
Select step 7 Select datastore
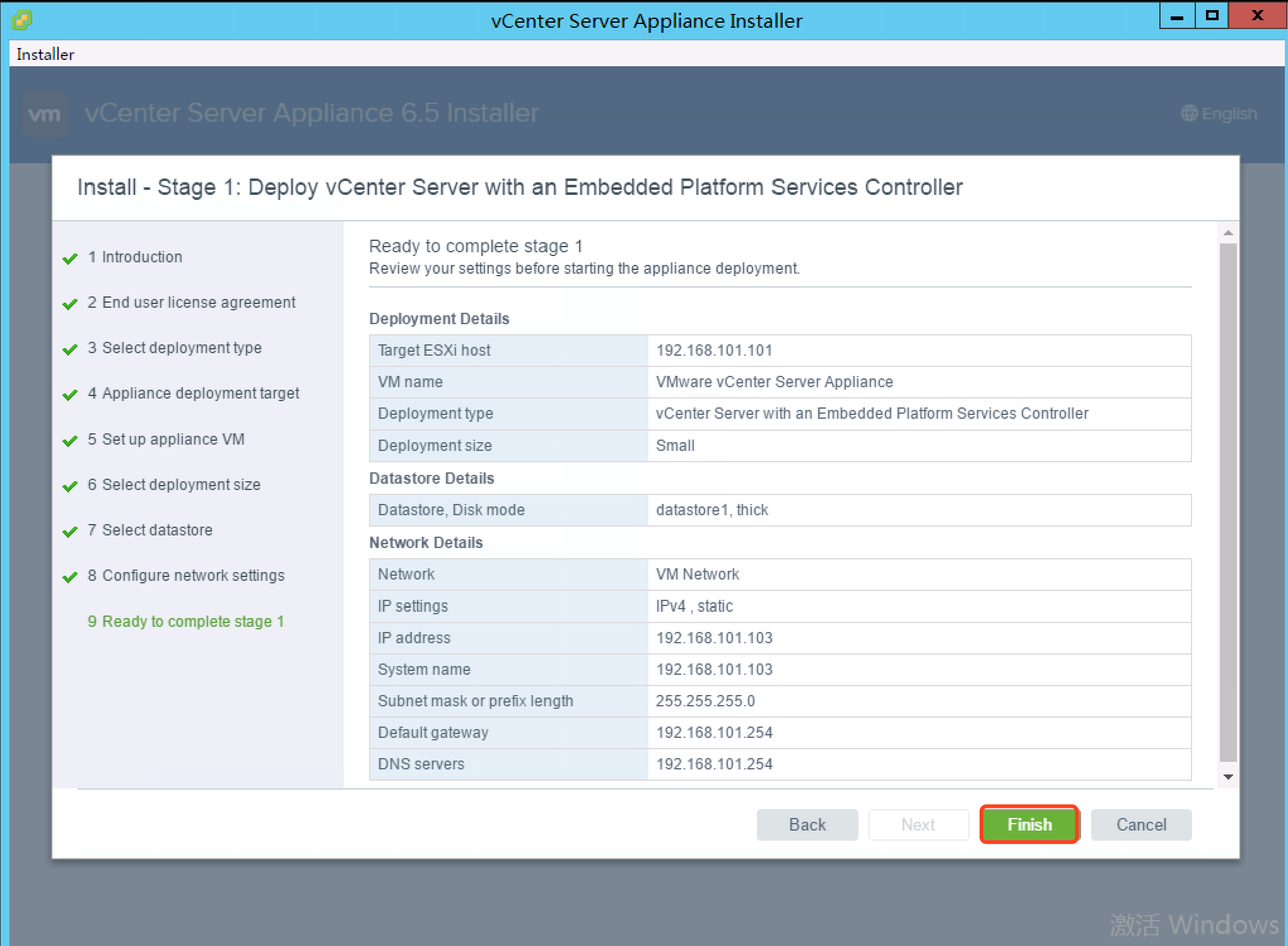150,530
